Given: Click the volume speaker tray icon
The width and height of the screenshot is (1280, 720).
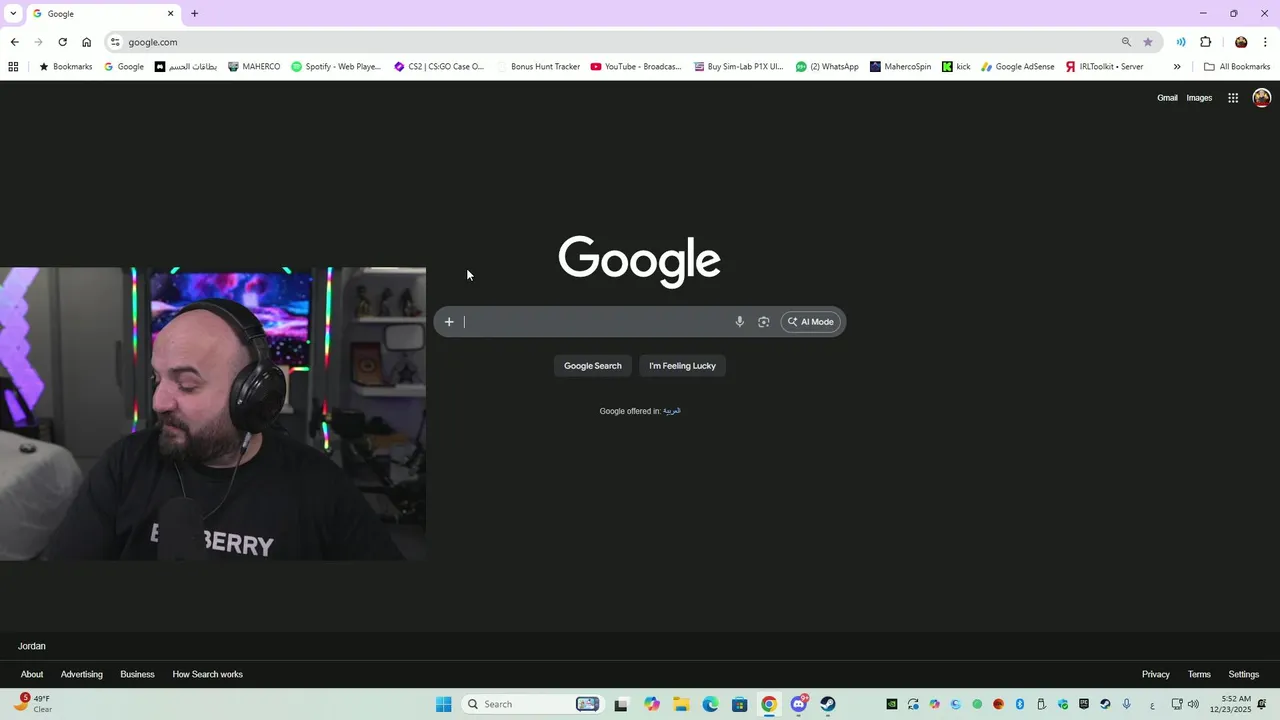Looking at the screenshot, I should click(1193, 704).
